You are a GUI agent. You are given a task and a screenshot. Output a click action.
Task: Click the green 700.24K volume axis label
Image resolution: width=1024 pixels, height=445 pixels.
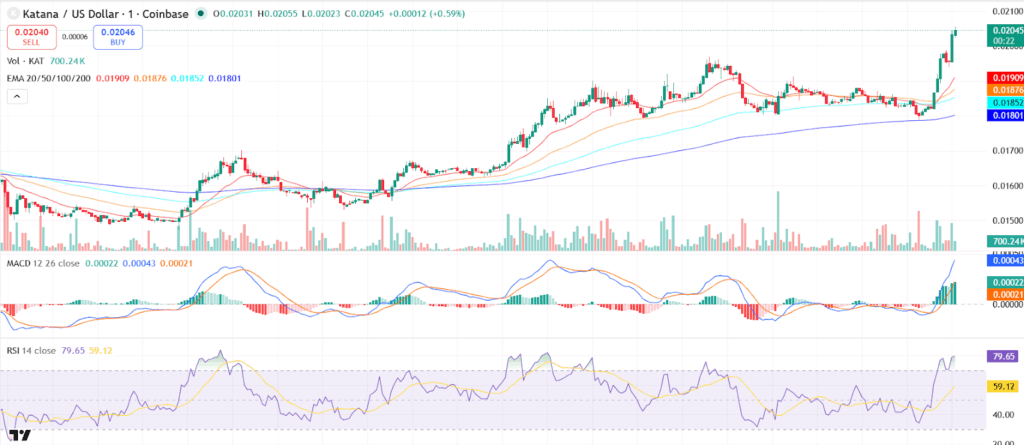[x=1004, y=242]
